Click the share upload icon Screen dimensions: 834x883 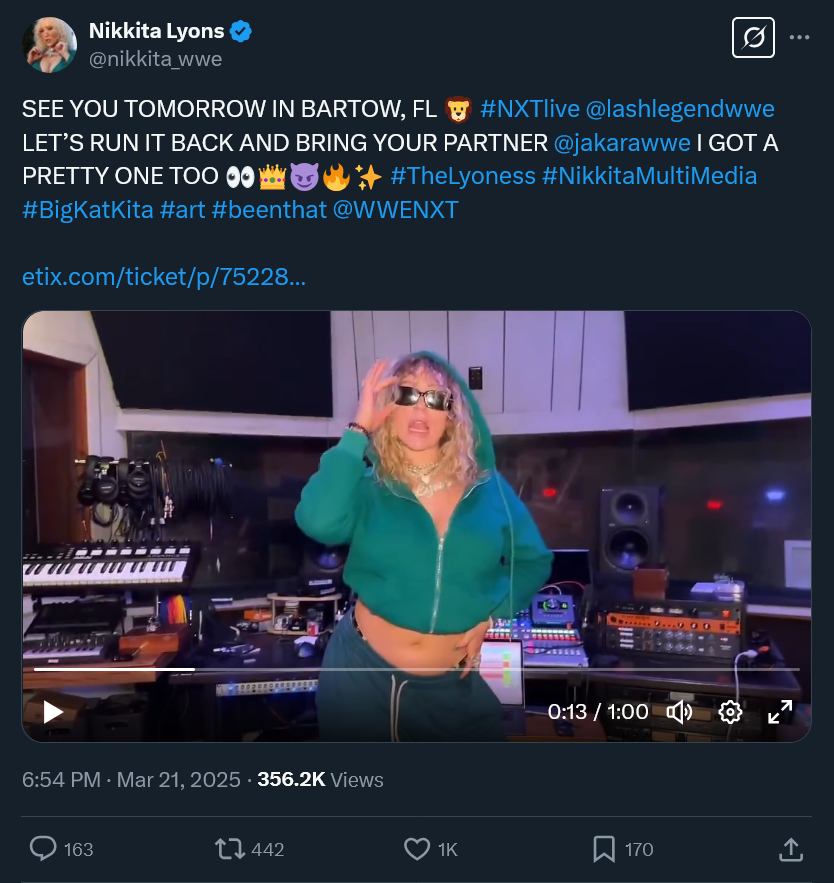[x=790, y=849]
